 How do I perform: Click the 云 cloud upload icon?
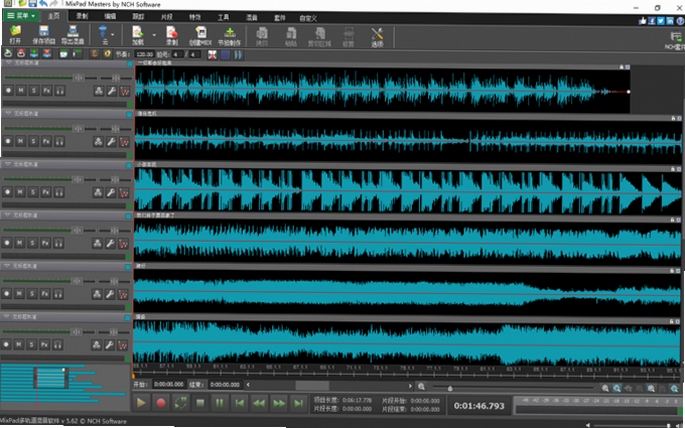click(x=104, y=35)
